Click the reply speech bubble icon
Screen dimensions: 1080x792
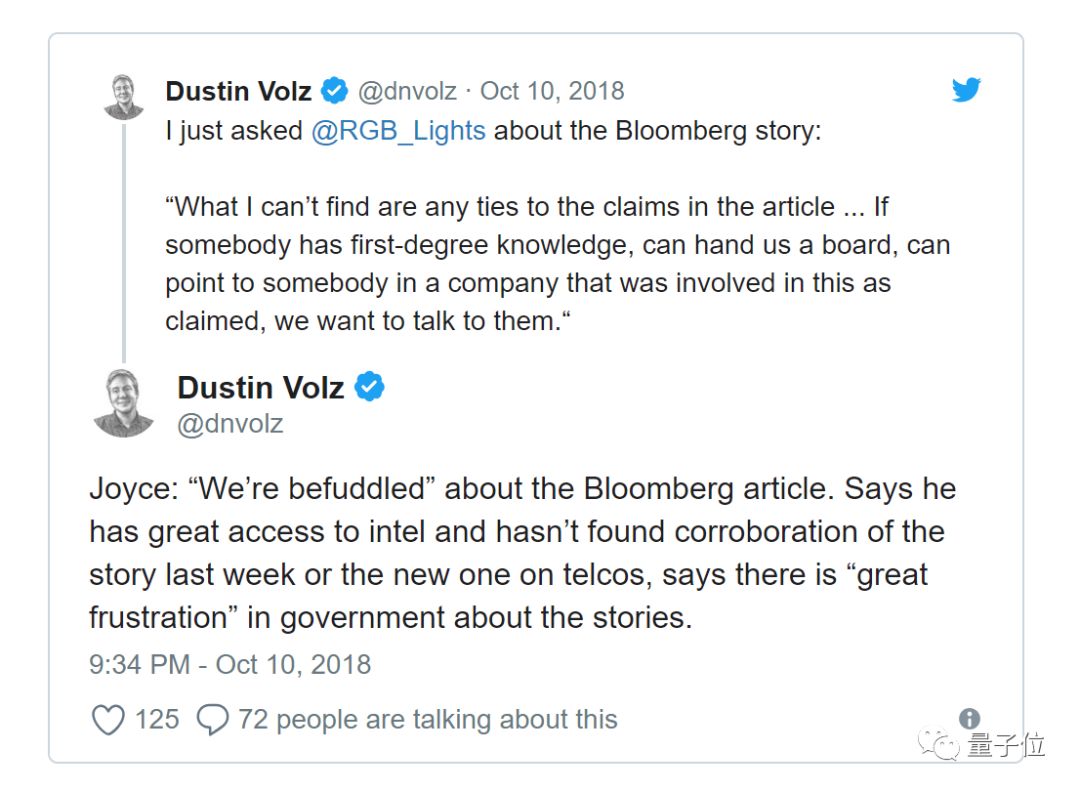tap(212, 720)
